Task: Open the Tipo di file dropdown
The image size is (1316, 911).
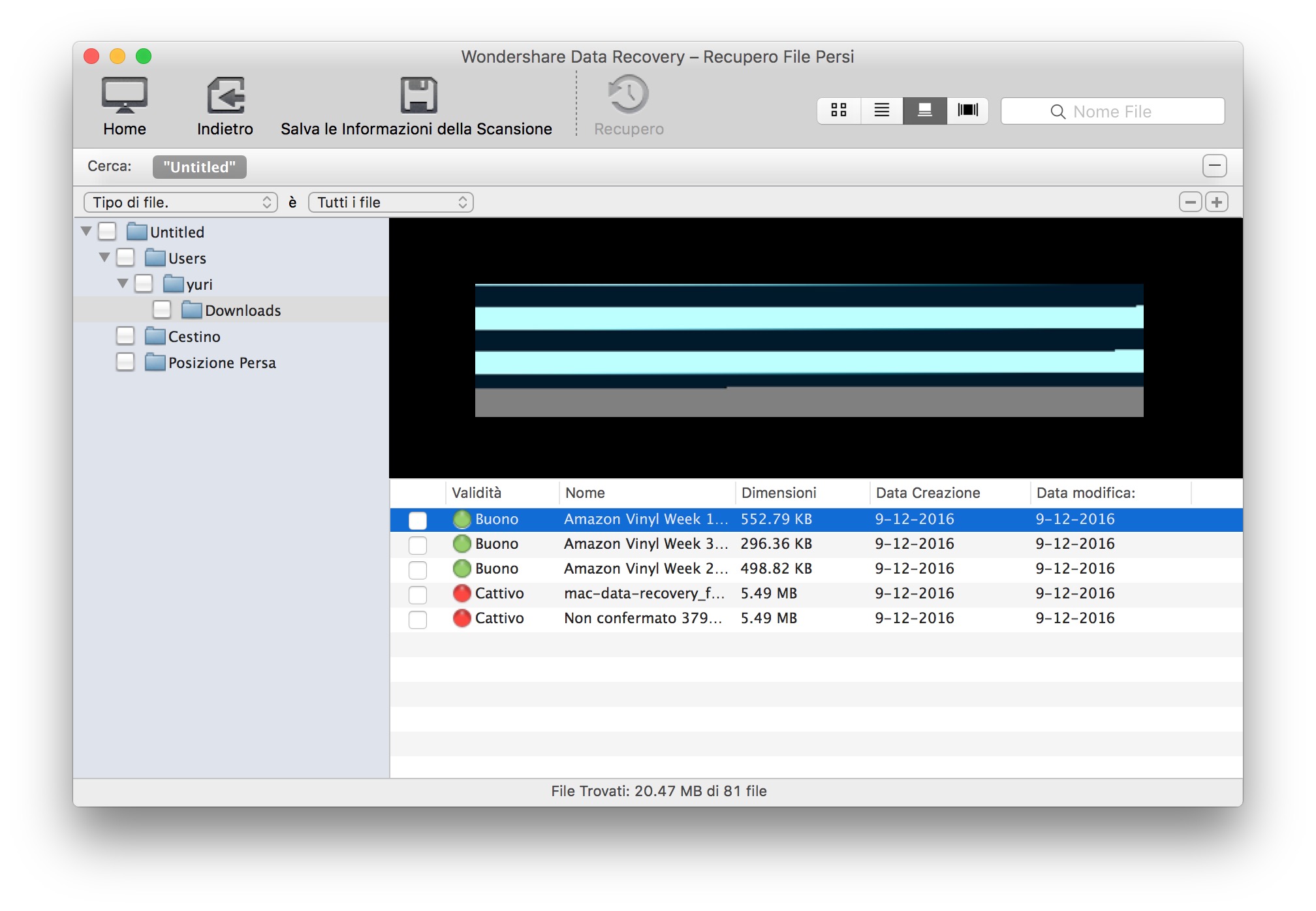Action: 181,202
